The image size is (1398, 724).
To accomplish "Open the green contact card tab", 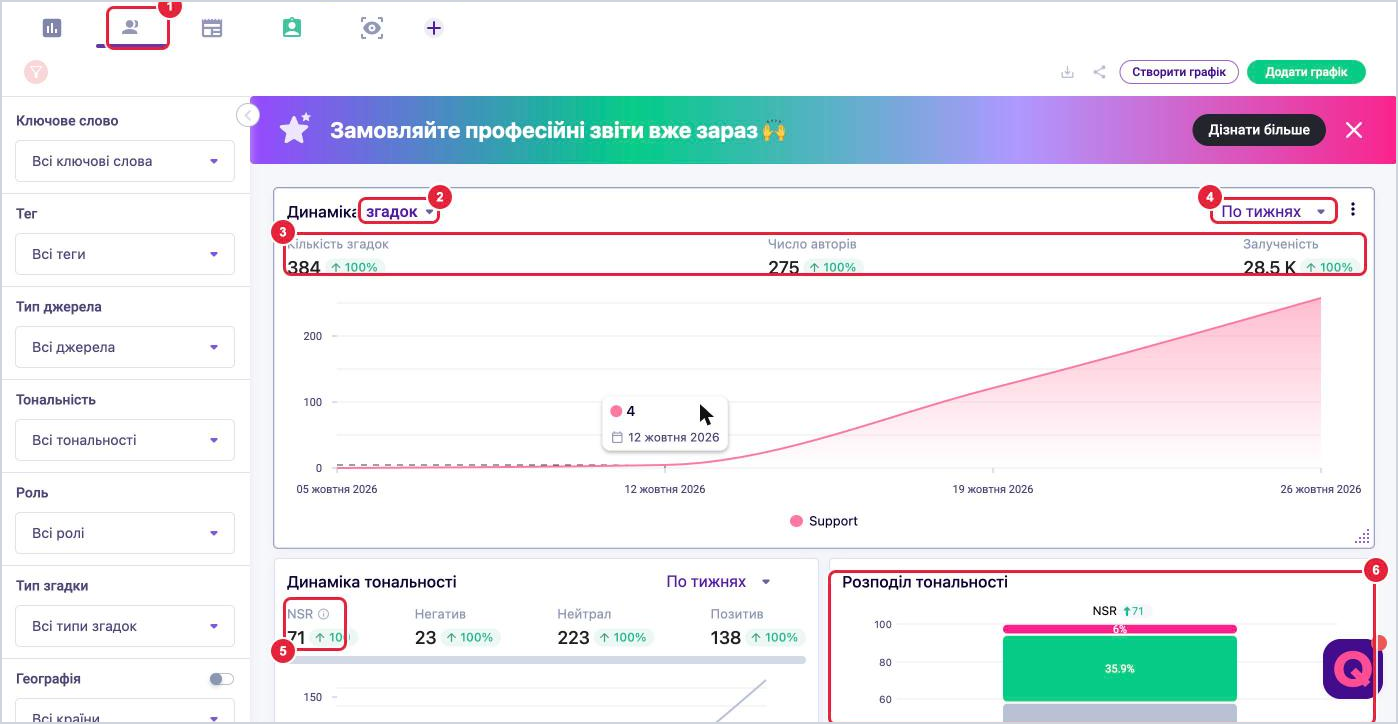I will pyautogui.click(x=292, y=28).
